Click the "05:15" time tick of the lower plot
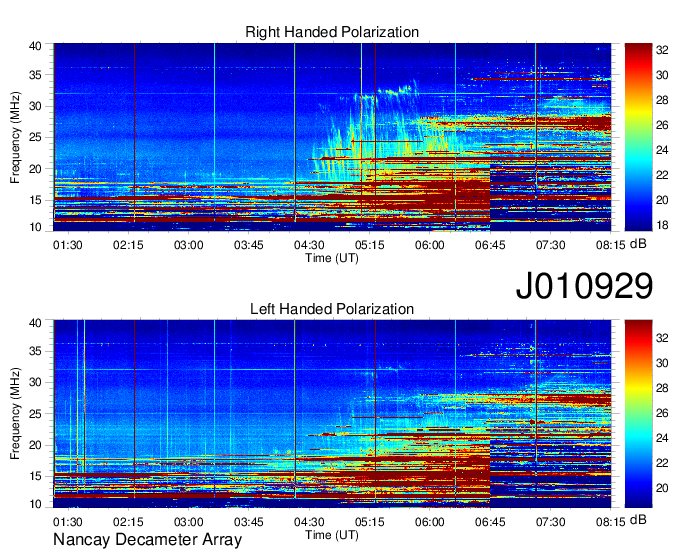Viewport: 680px width, 552px height. click(x=369, y=522)
